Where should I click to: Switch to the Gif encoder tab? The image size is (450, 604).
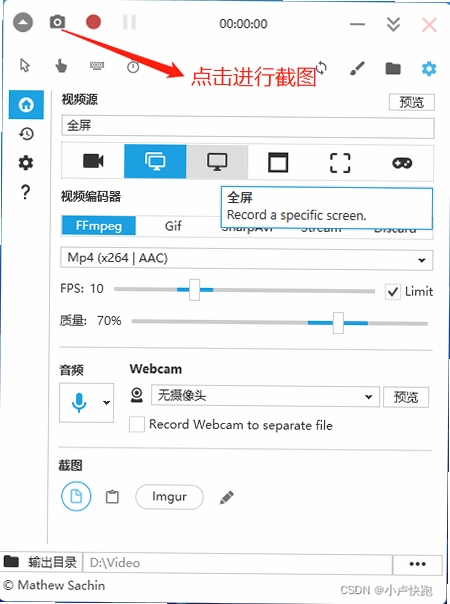click(173, 226)
